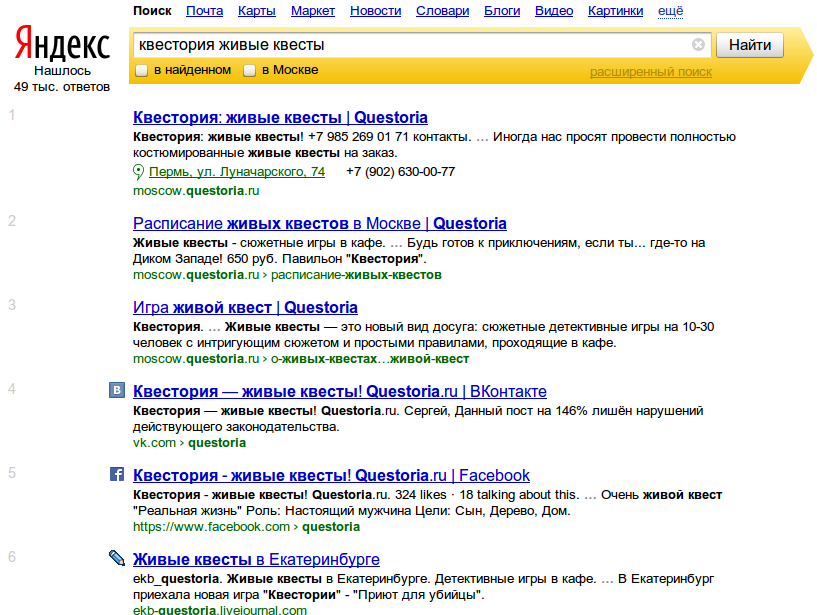
Task: Open result 'Квестория: живые квесты | Questoria'
Action: [x=280, y=117]
